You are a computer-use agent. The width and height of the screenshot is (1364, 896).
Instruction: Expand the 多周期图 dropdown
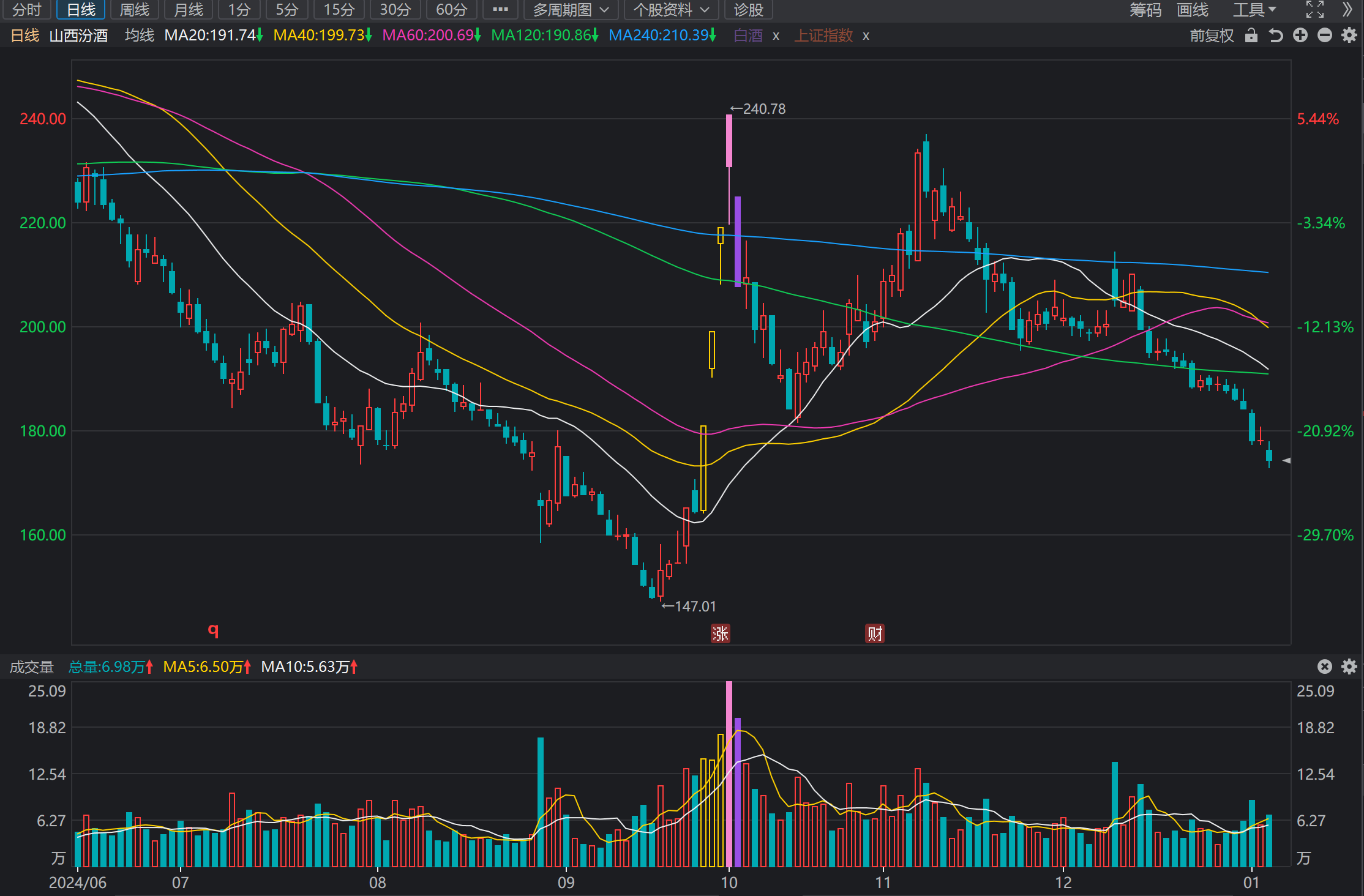click(x=571, y=10)
